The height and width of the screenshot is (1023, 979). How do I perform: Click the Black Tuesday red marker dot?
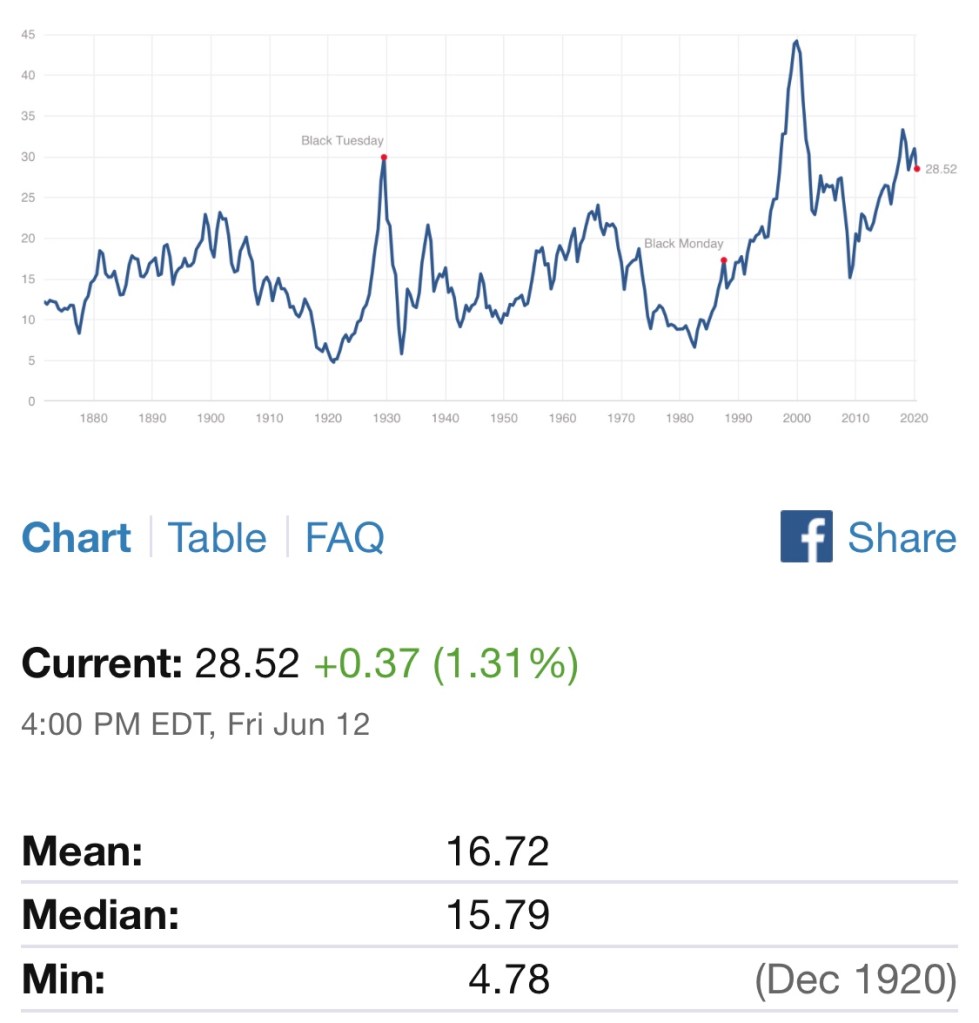pyautogui.click(x=384, y=157)
